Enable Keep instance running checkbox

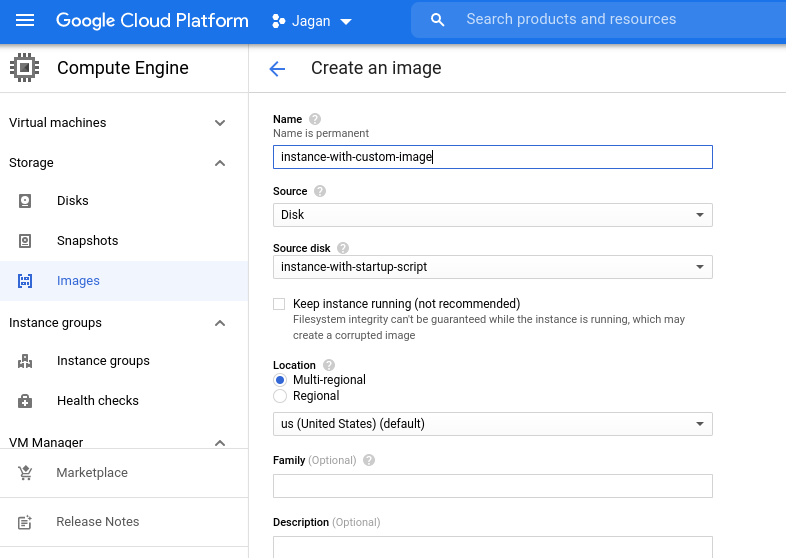point(279,304)
